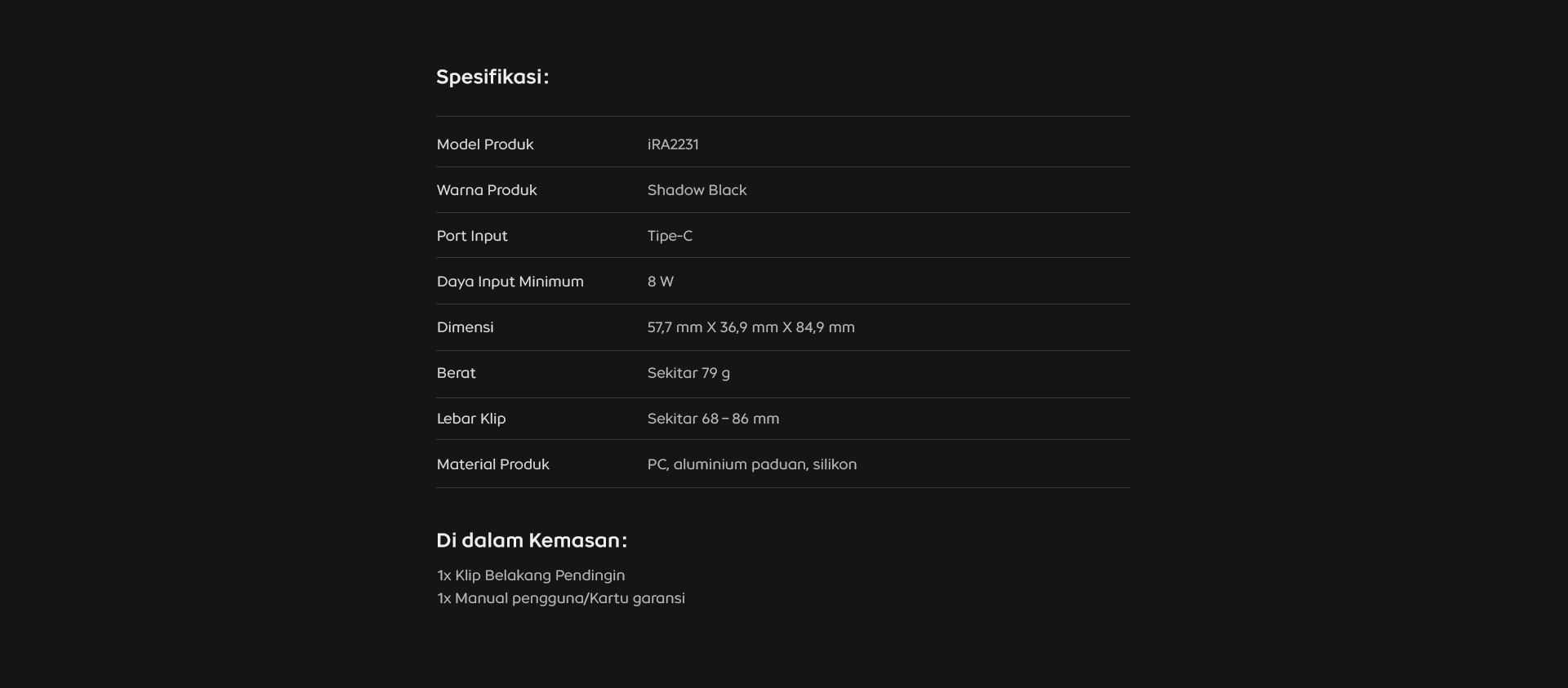Click the Warna Produk label
This screenshot has width=1568, height=688.
click(486, 190)
